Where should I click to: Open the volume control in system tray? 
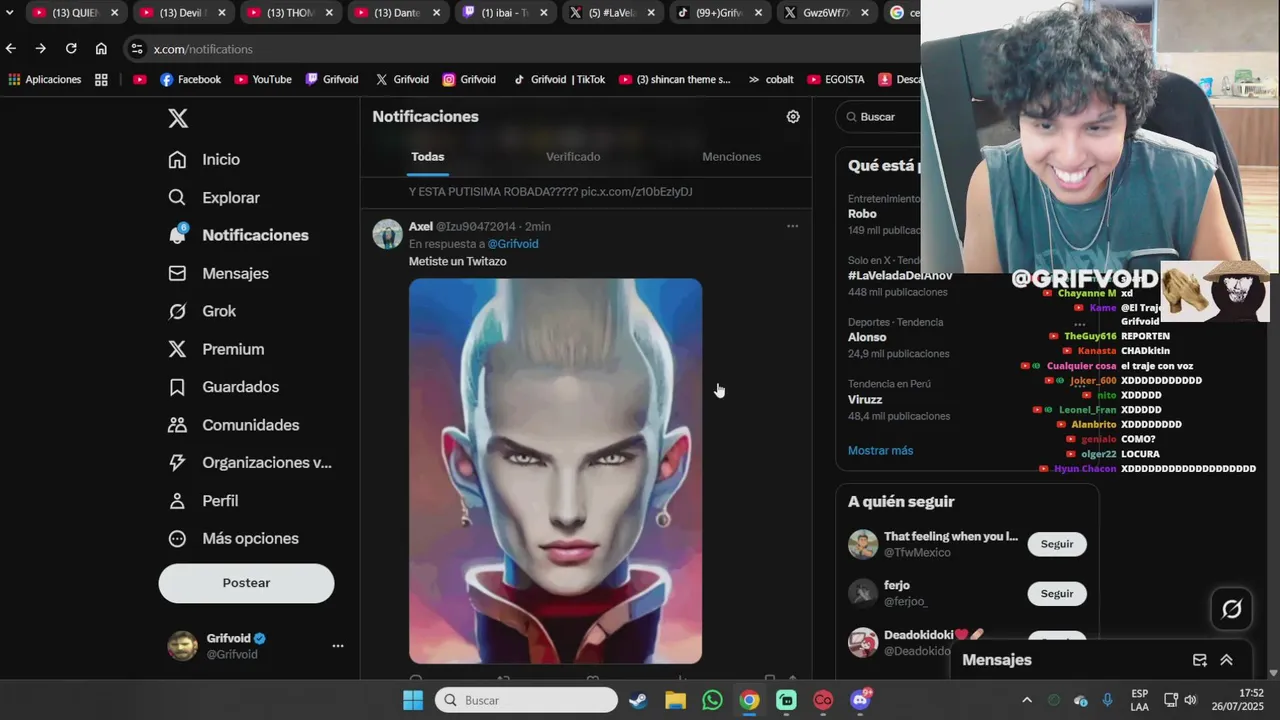tap(1190, 700)
